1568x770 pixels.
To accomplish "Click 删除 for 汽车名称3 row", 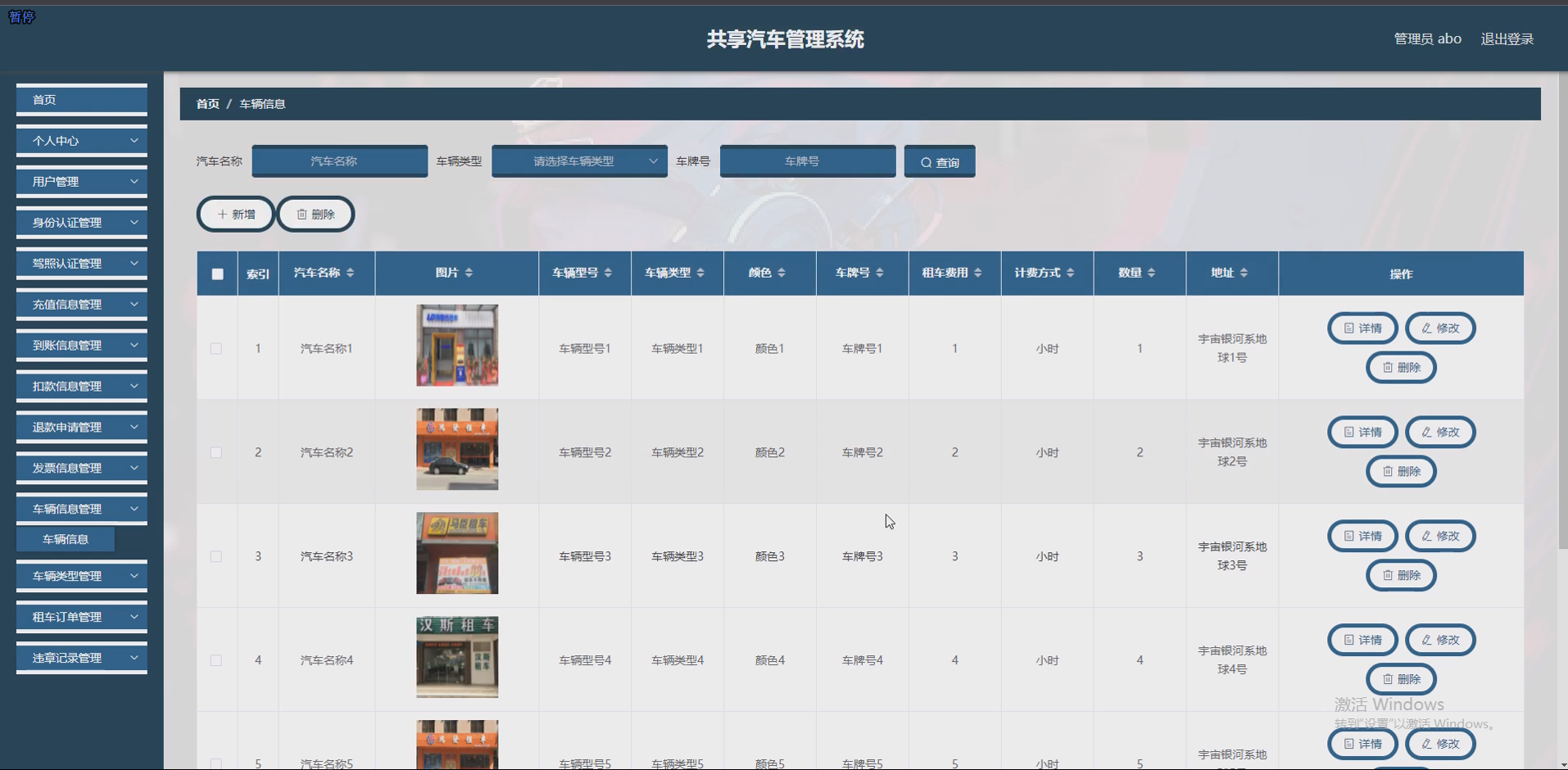I will 1401,576.
